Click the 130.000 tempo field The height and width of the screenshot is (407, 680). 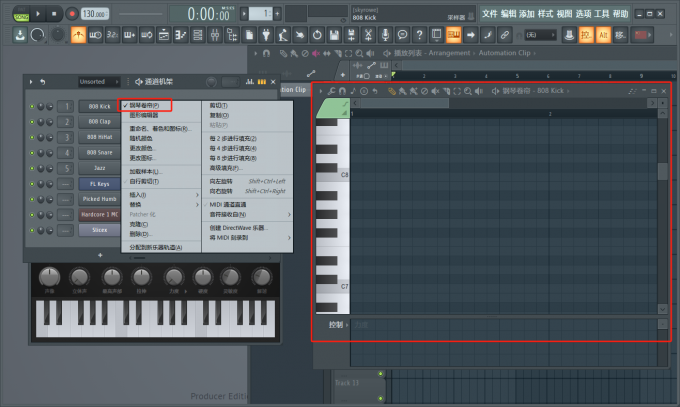tap(95, 14)
